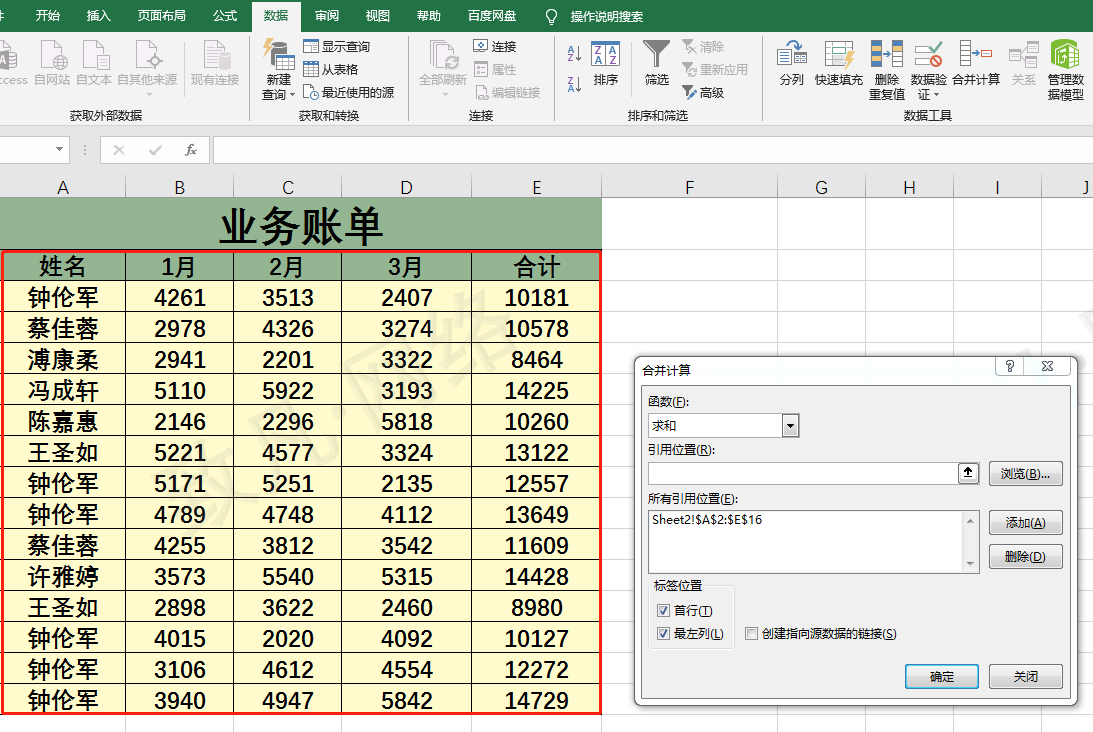Image resolution: width=1093 pixels, height=732 pixels.
Task: Click the 引用位置 input field
Action: pos(803,473)
